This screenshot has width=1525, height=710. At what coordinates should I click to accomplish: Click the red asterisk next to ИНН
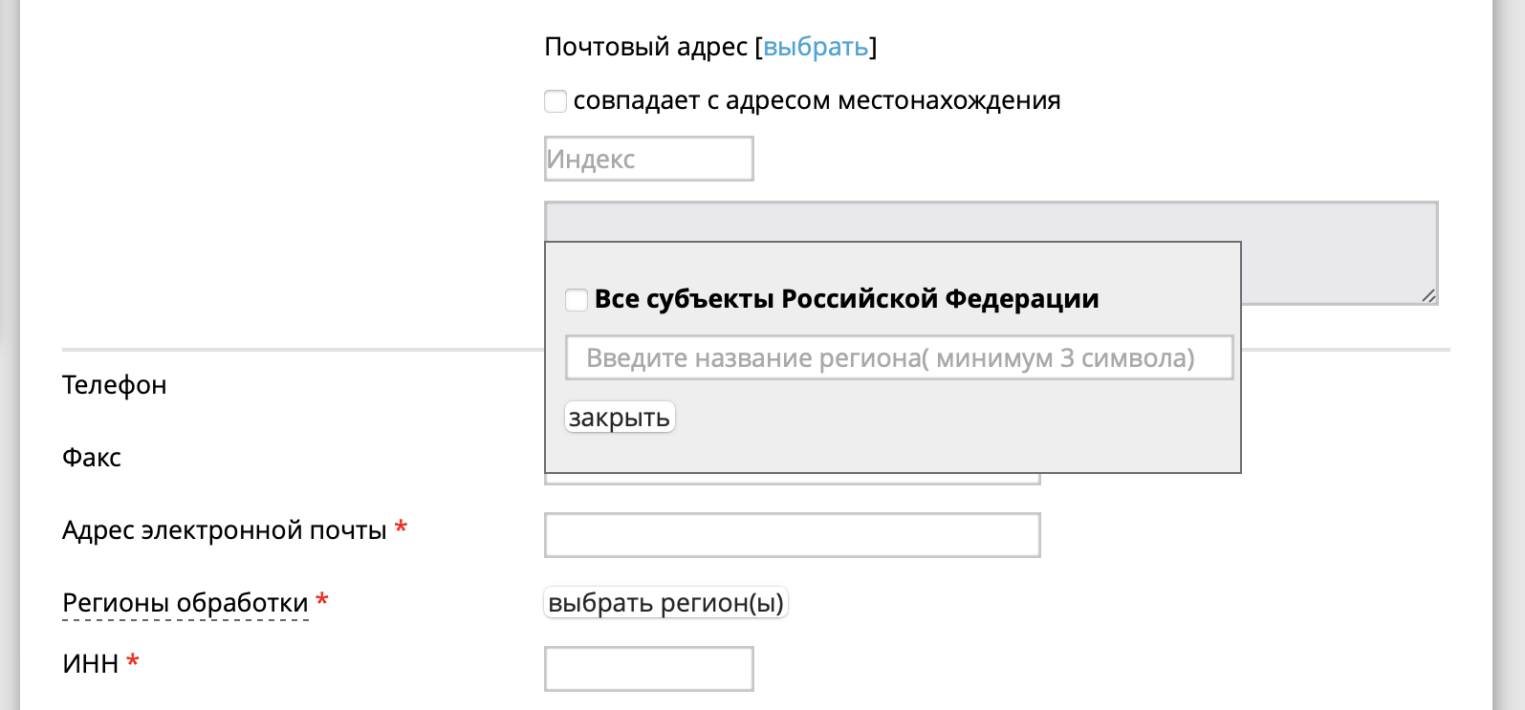[x=132, y=662]
